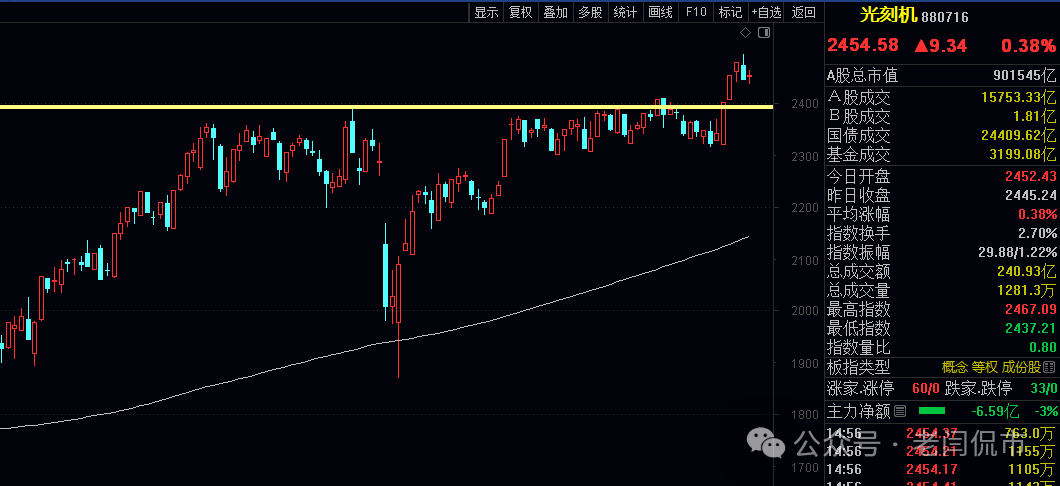Toggle the side panel layout icon

(x=764, y=33)
